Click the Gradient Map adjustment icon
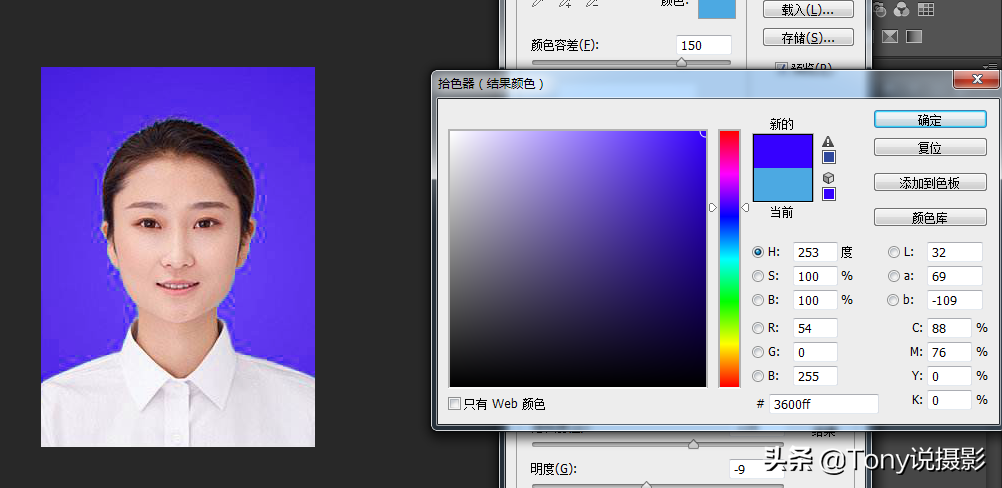1002x488 pixels. pos(914,36)
